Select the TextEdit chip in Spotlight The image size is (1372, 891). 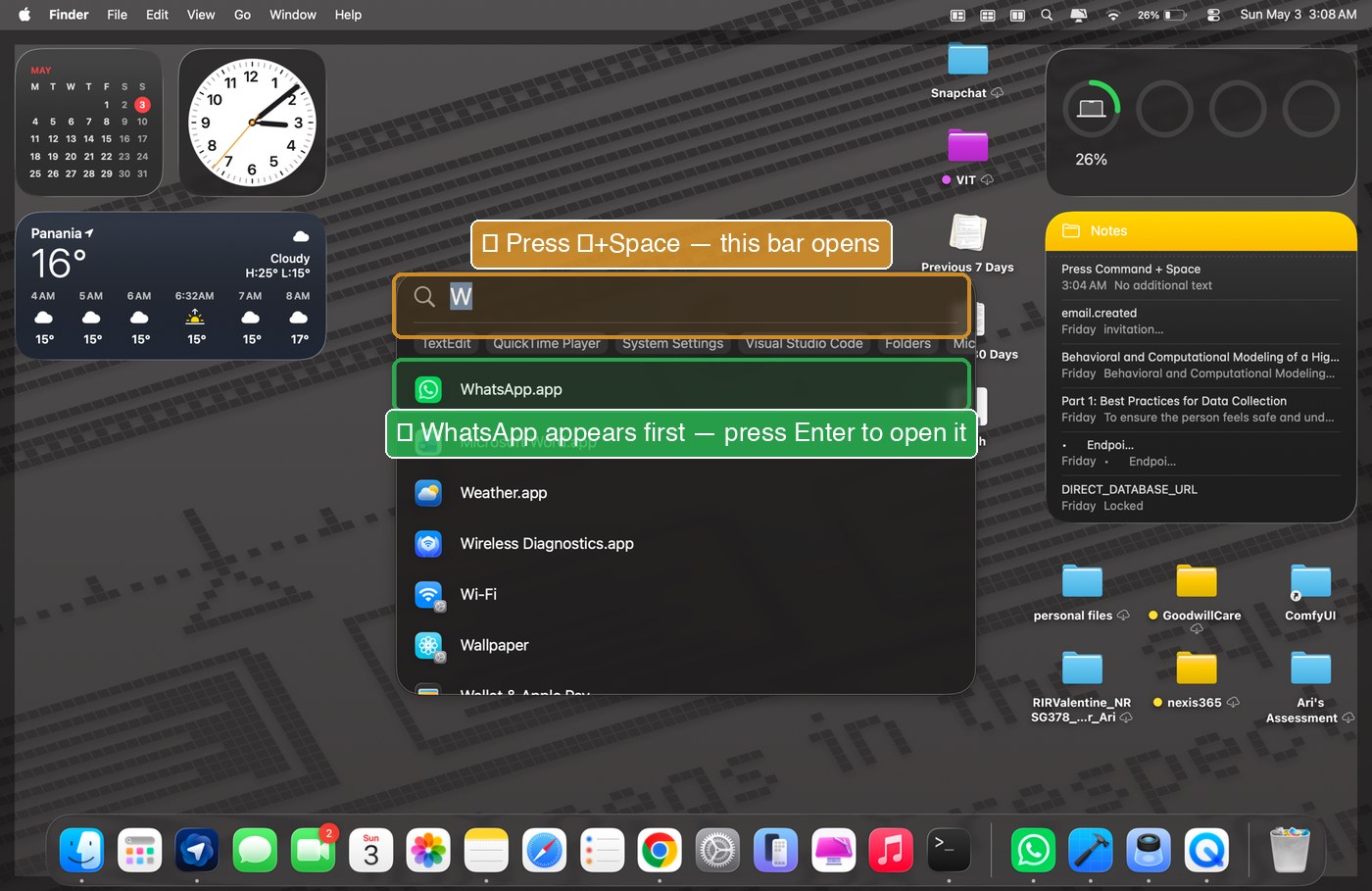pos(446,343)
